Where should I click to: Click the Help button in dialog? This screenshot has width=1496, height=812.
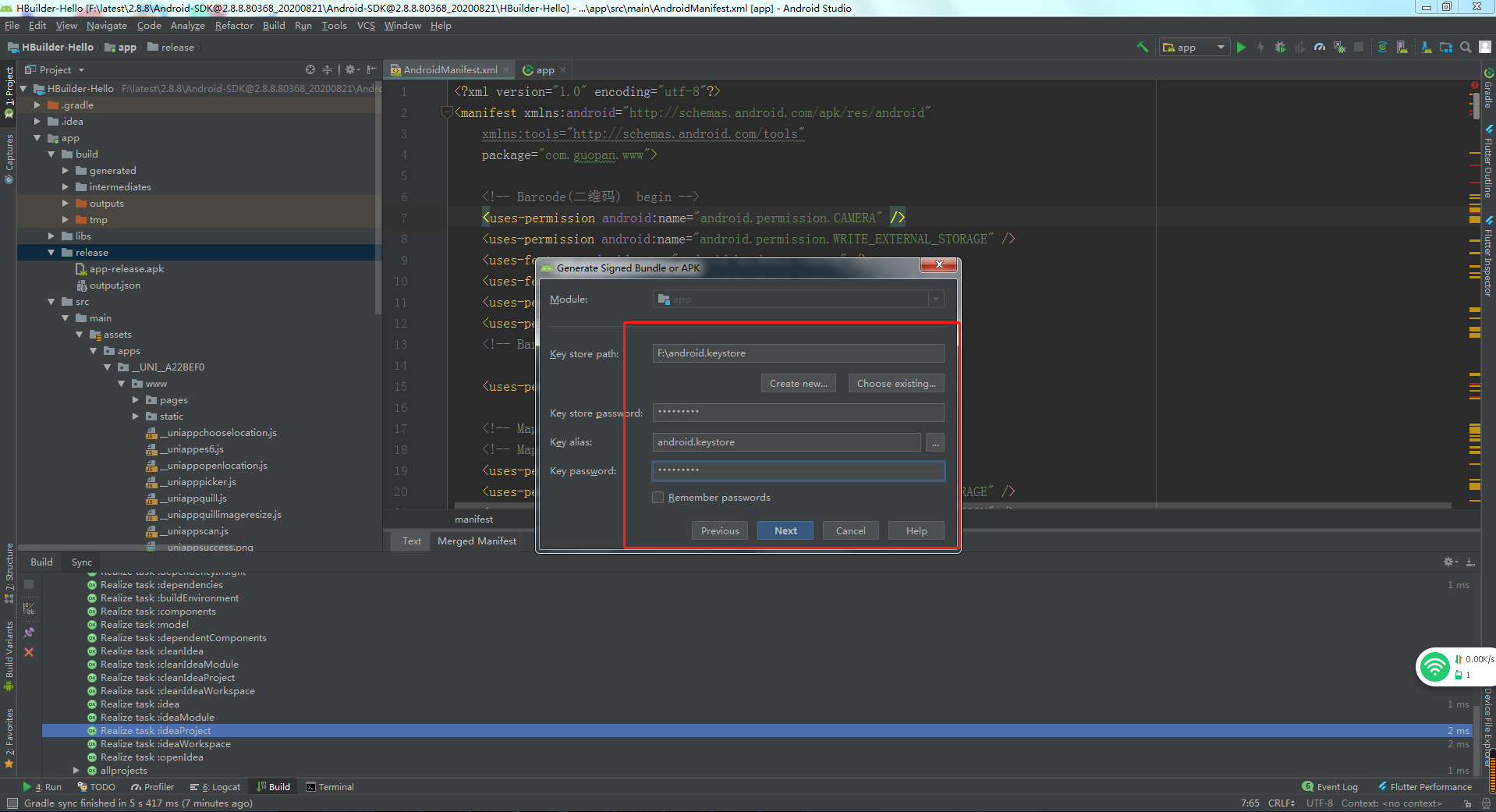[916, 530]
